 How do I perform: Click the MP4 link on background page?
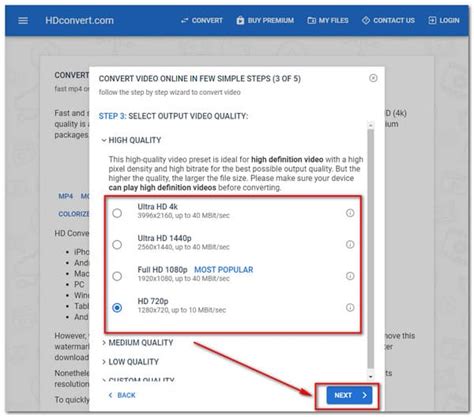[x=66, y=196]
